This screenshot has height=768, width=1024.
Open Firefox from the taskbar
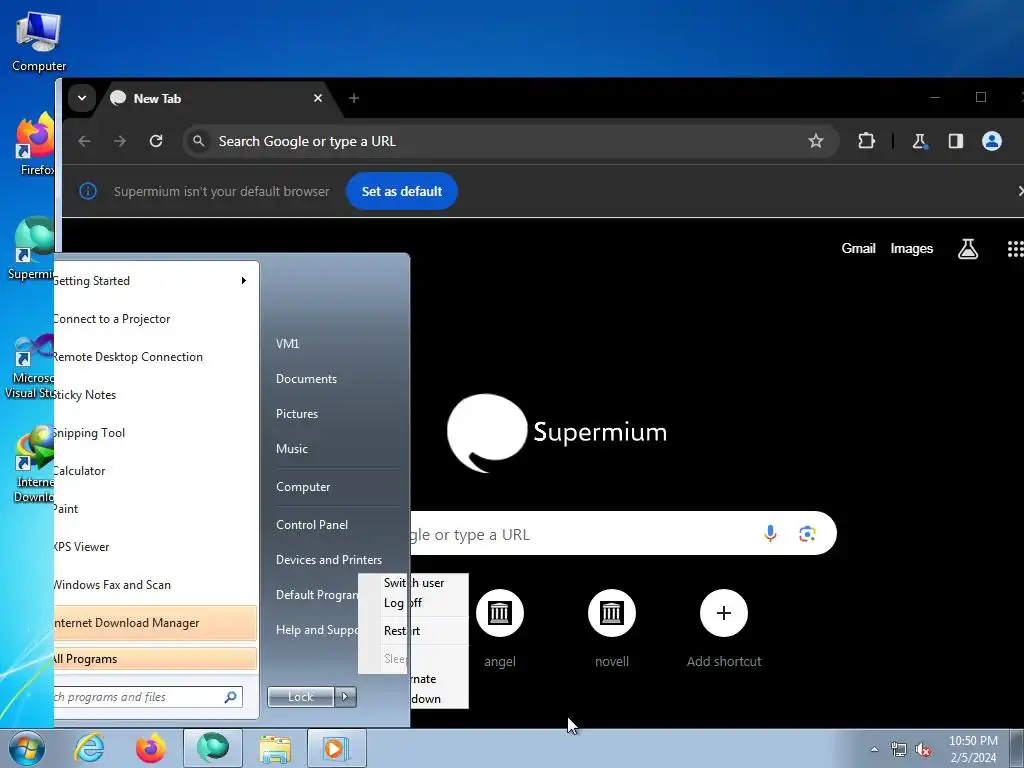pos(150,748)
